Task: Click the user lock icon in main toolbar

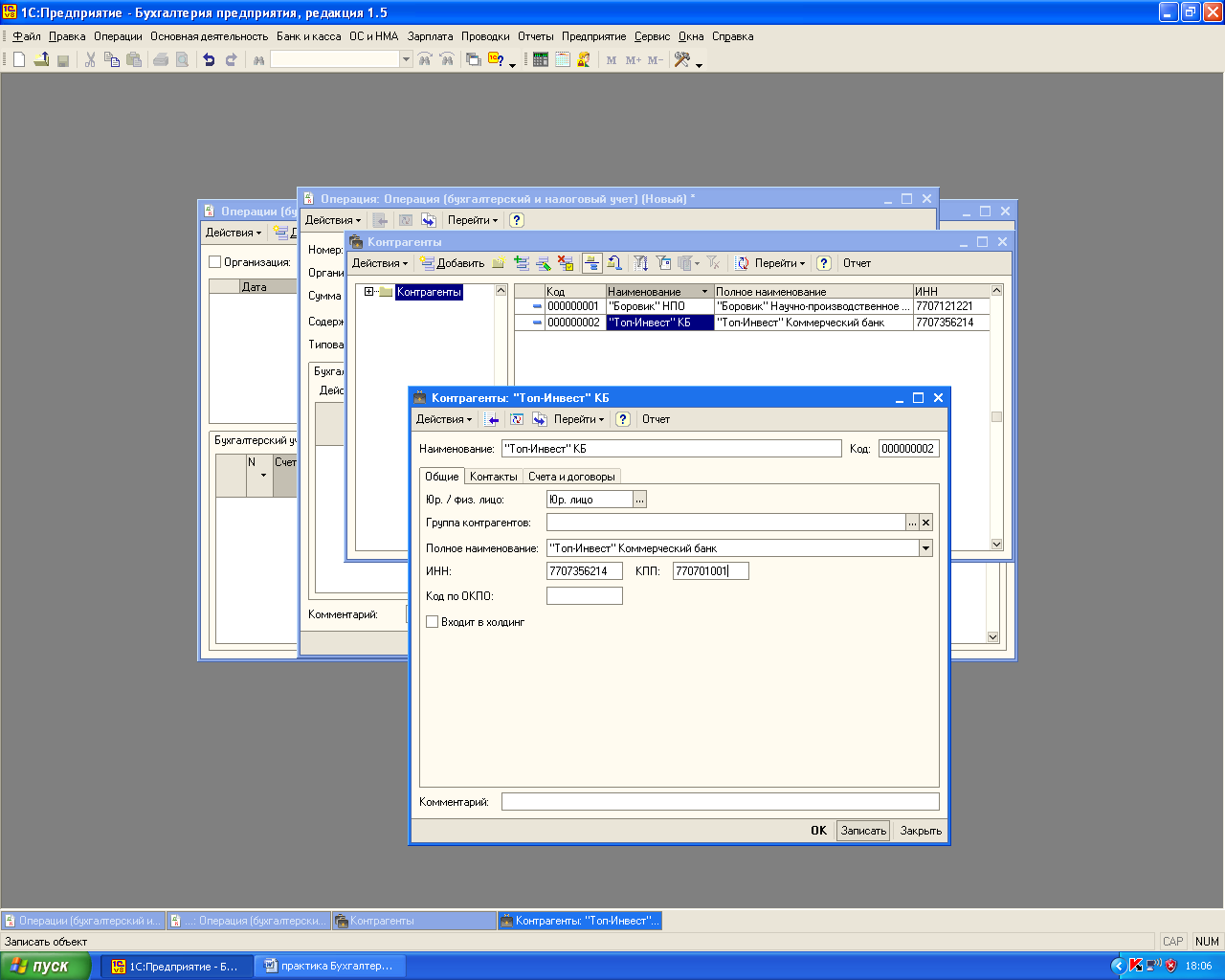Action: [x=584, y=59]
